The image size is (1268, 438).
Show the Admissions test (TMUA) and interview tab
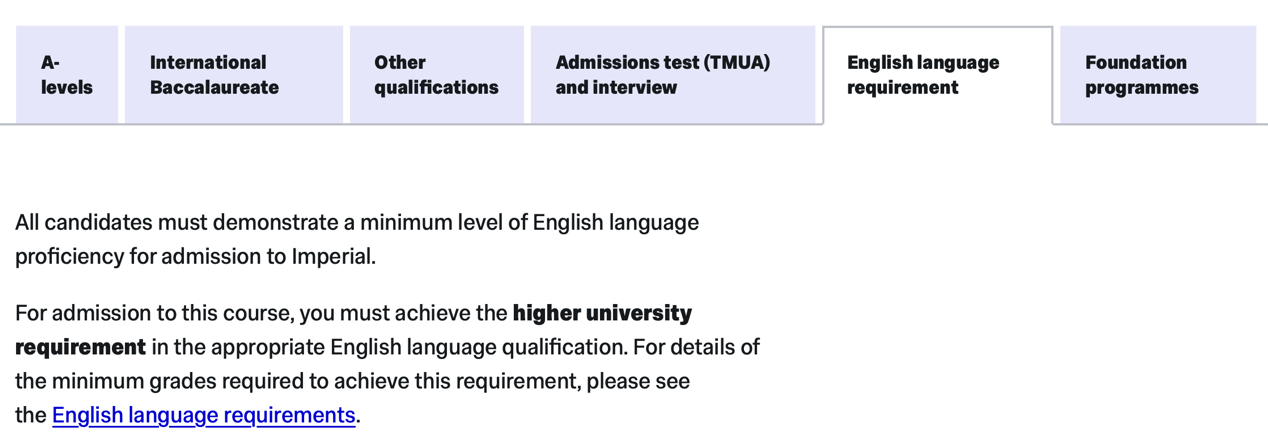(x=672, y=75)
